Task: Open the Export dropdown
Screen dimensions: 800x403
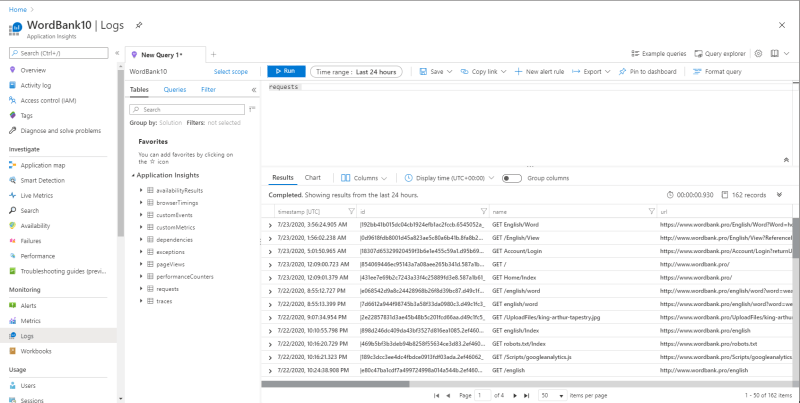Action: [x=591, y=72]
